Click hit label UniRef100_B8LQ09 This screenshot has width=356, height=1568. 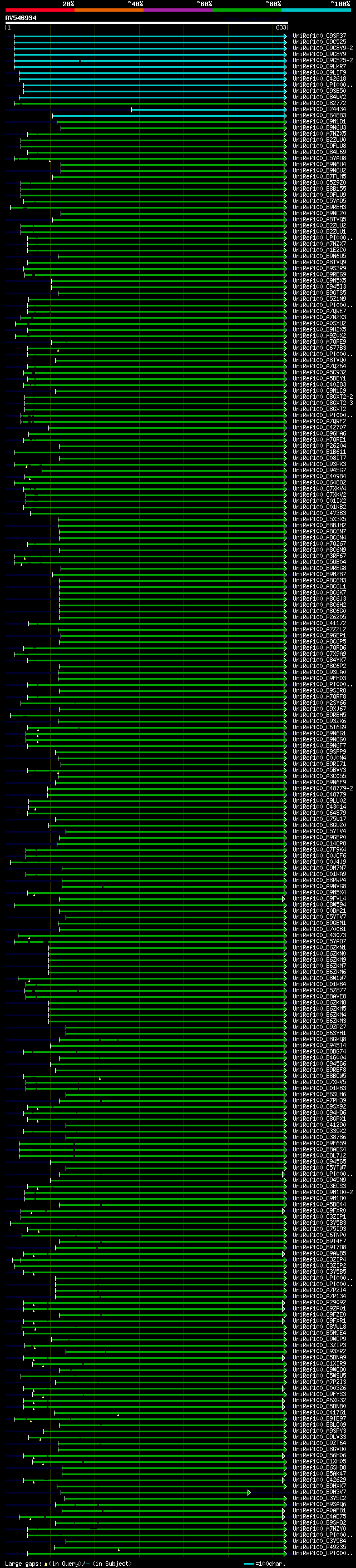pyautogui.click(x=319, y=1425)
